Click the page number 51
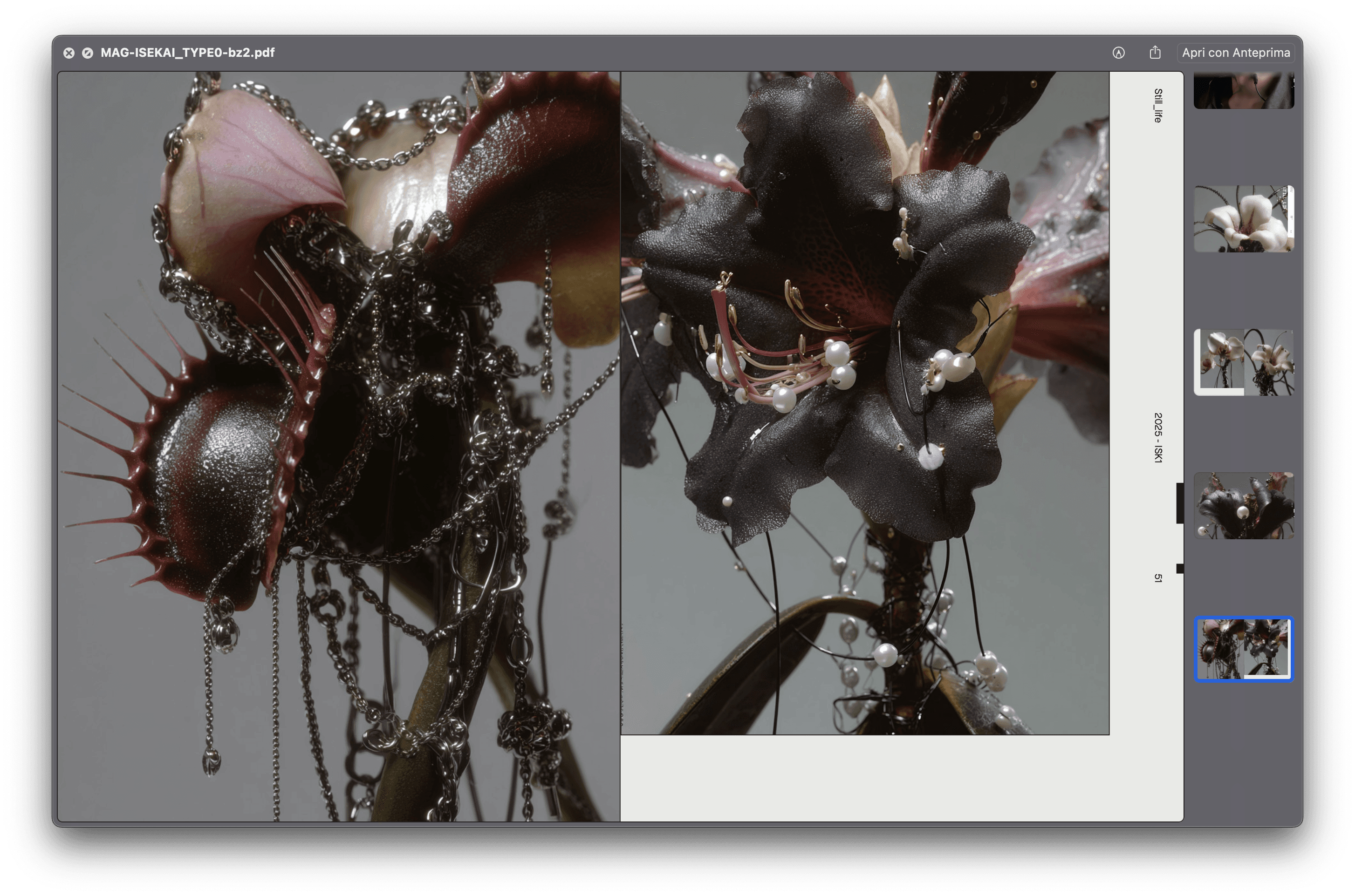This screenshot has height=896, width=1355. [x=1158, y=578]
